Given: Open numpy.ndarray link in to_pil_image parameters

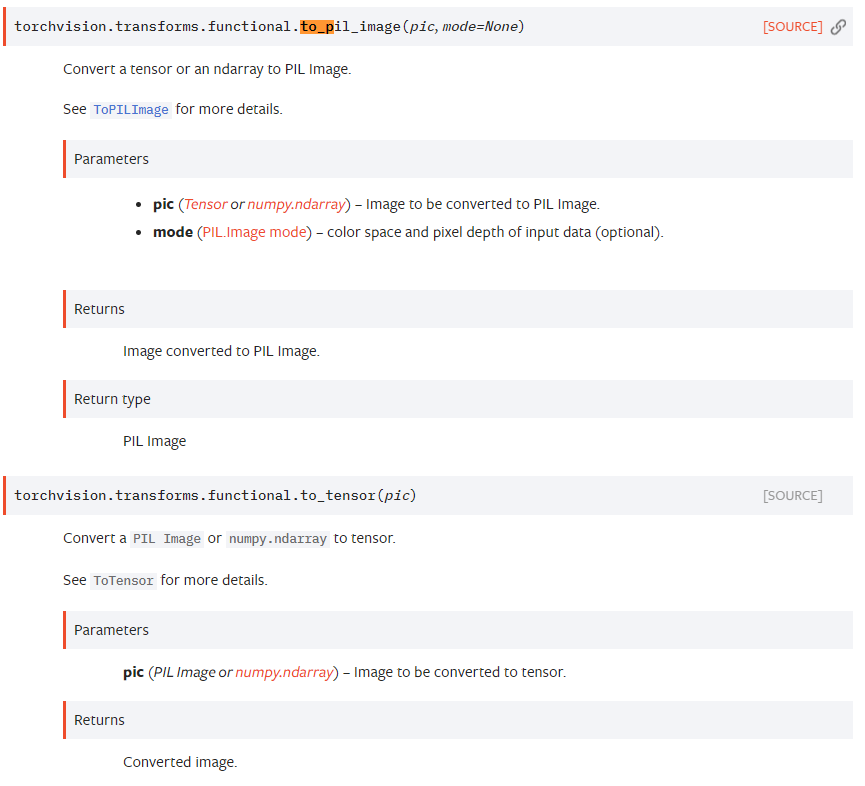Looking at the screenshot, I should [296, 204].
